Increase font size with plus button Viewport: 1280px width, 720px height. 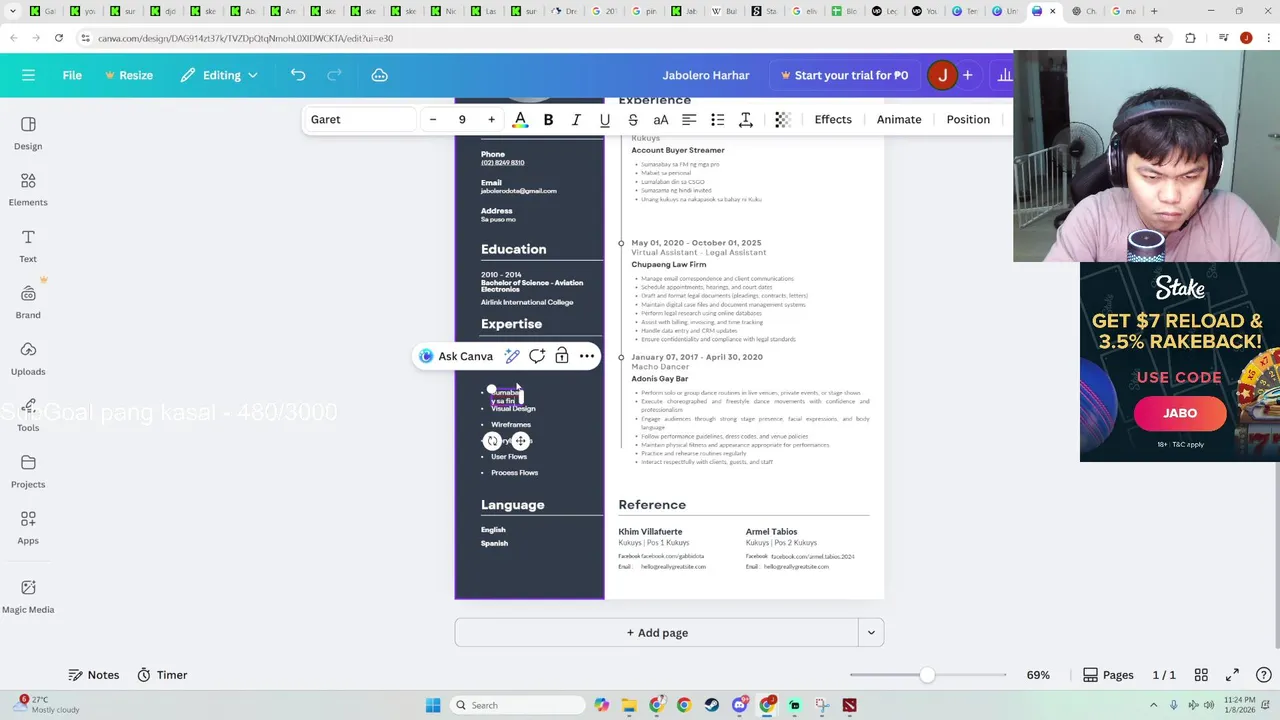tap(491, 119)
